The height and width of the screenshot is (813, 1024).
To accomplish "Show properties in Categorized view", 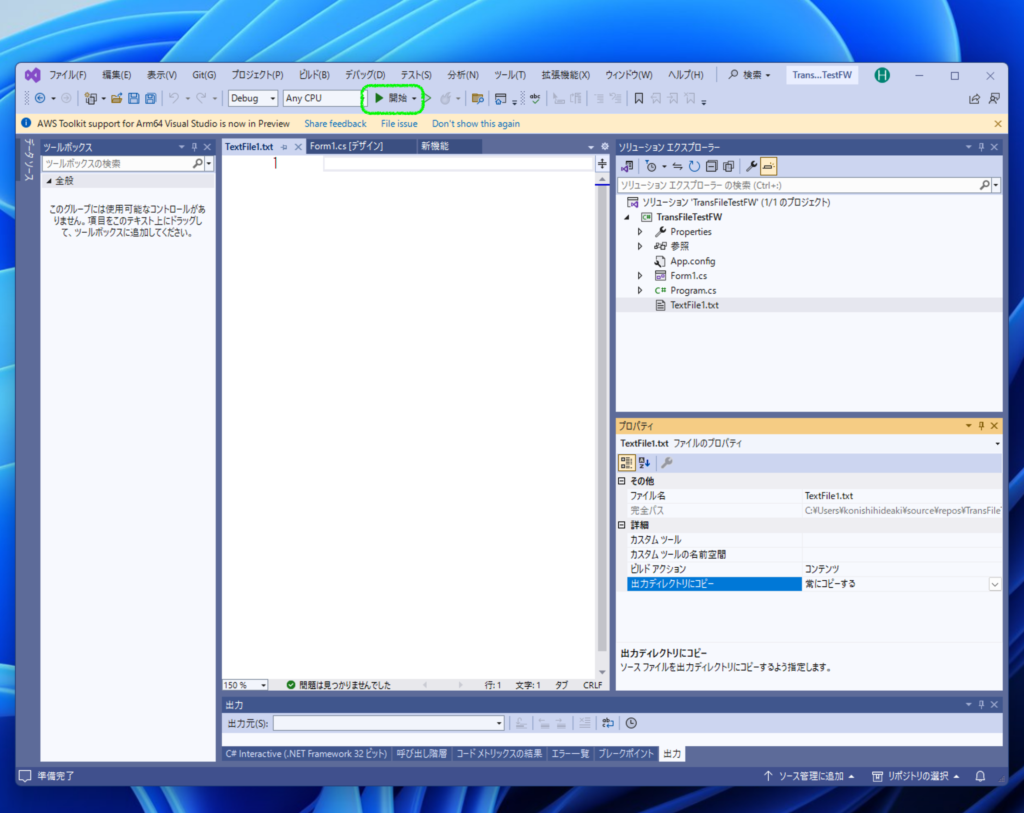I will click(x=626, y=463).
